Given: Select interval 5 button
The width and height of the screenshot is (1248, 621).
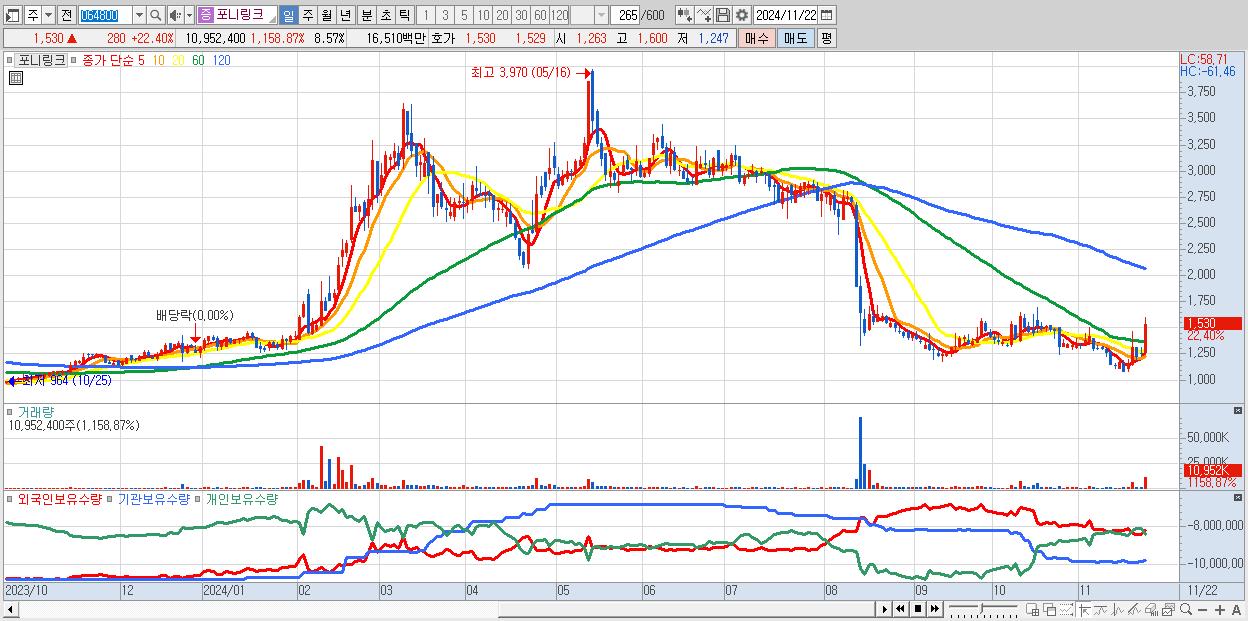Looking at the screenshot, I should (x=464, y=15).
